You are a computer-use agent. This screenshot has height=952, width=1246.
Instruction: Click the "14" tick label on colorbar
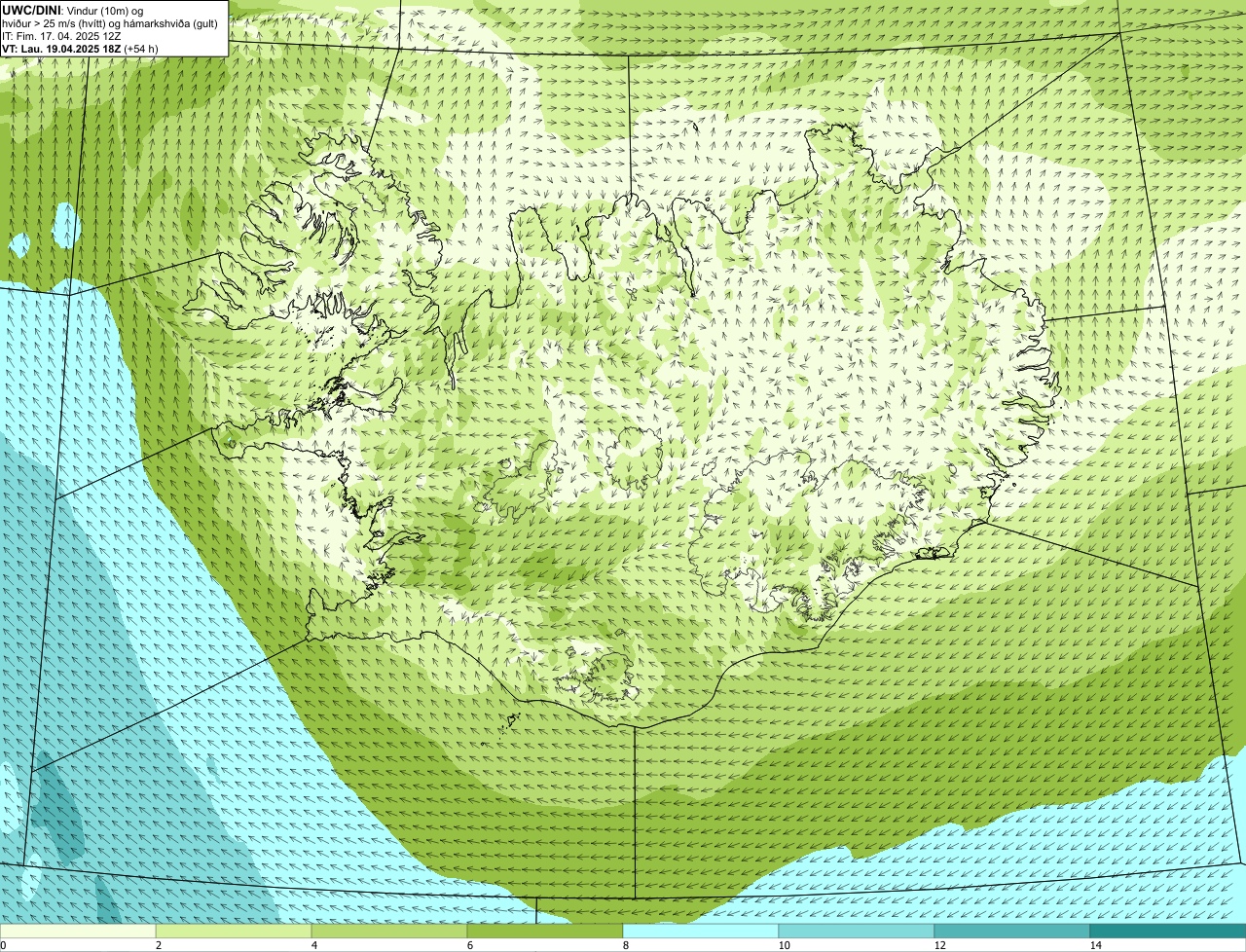click(1095, 945)
